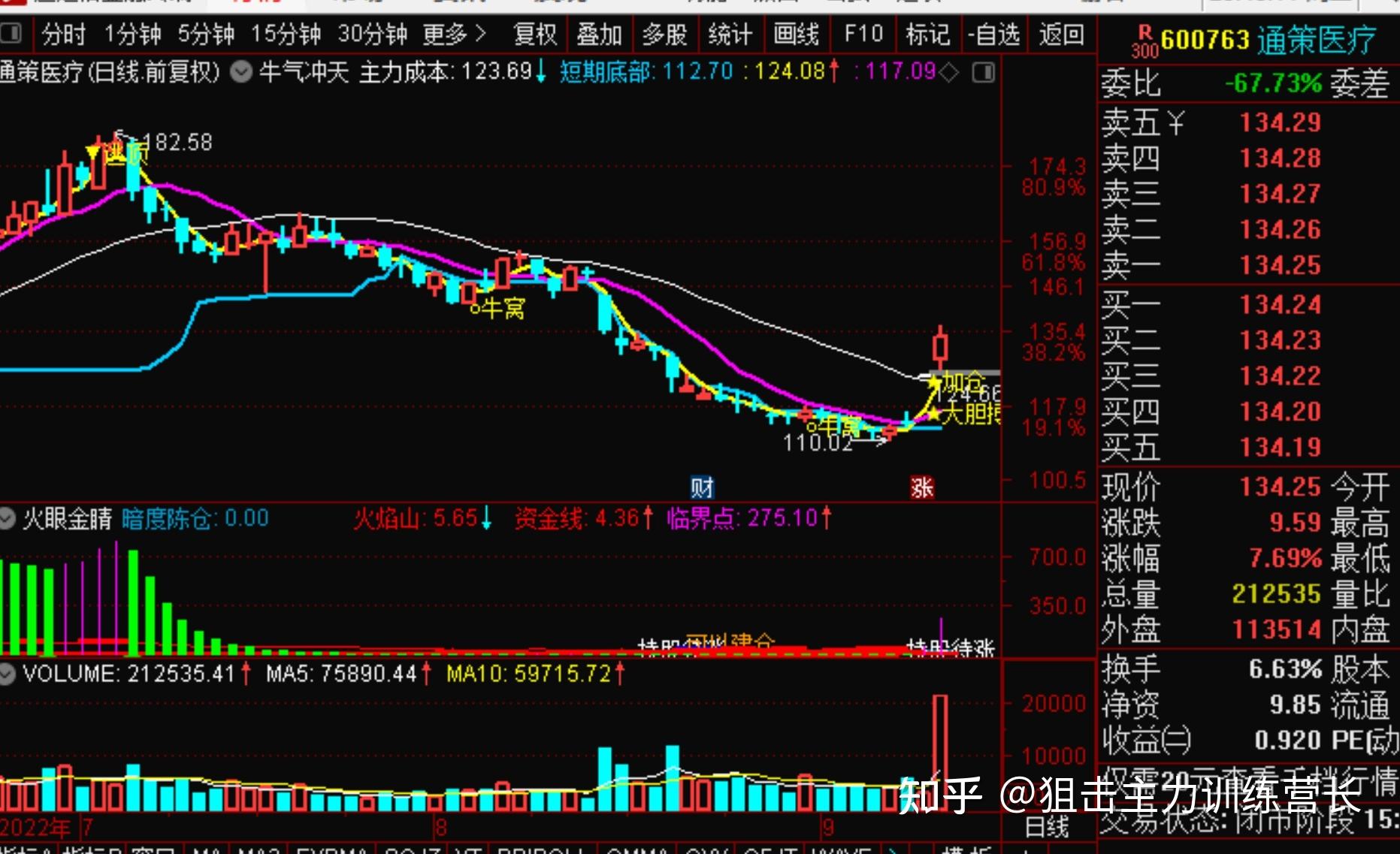Click the 标记 mark button
Image resolution: width=1400 pixels, height=854 pixels.
[928, 35]
